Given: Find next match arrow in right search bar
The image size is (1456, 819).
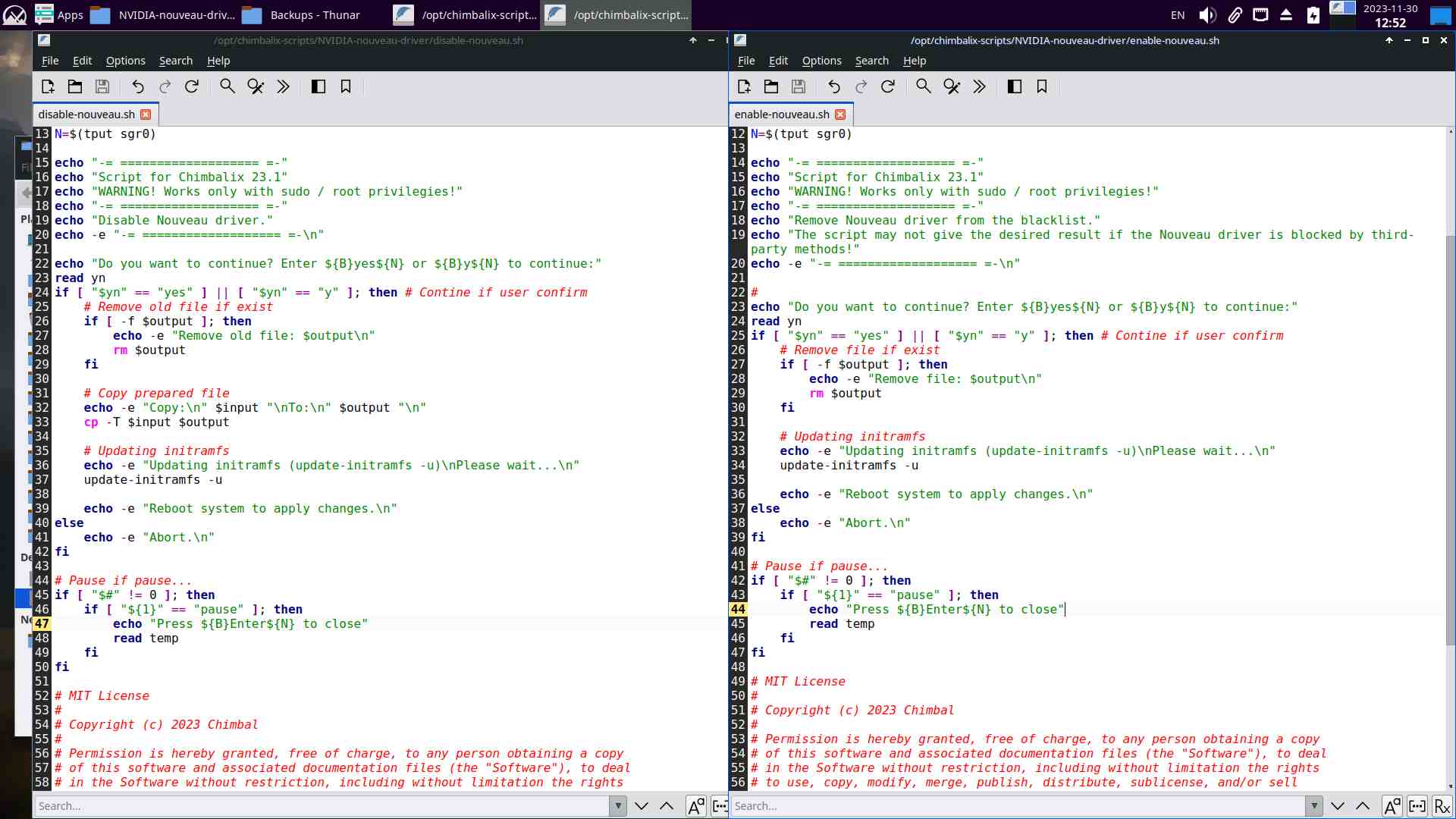Looking at the screenshot, I should point(1338,805).
